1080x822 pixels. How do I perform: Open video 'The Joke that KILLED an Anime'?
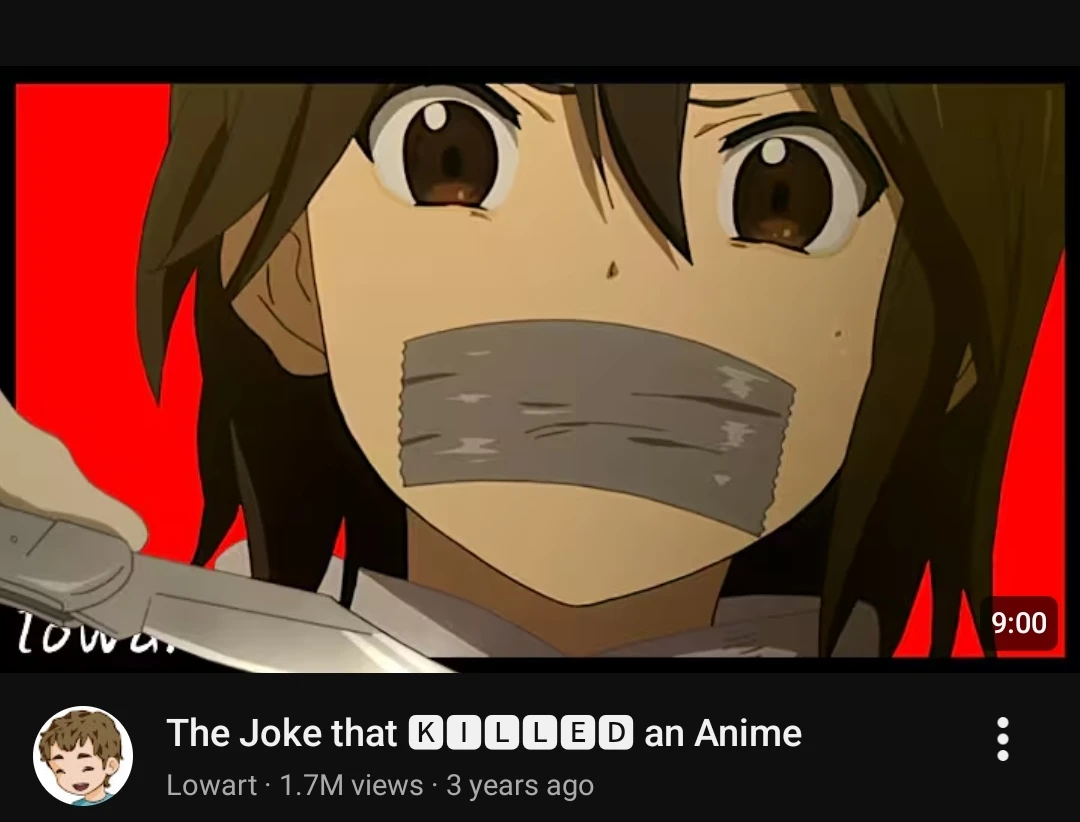(x=484, y=732)
